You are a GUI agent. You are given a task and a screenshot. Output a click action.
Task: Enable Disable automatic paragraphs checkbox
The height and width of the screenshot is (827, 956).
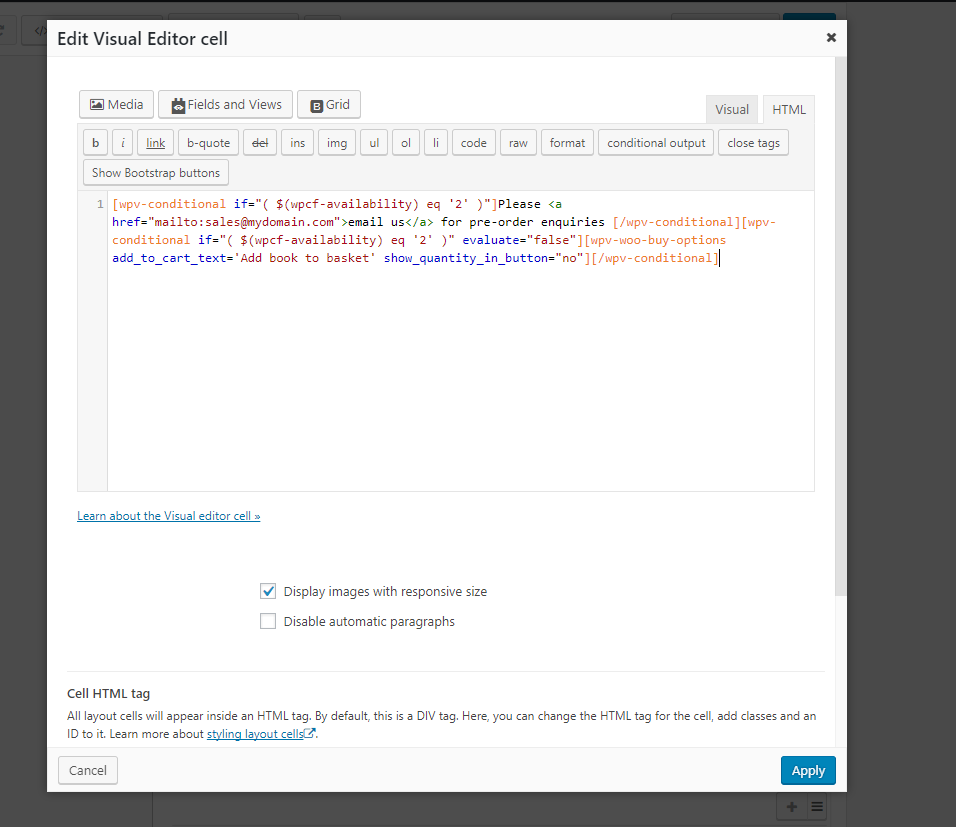tap(268, 621)
